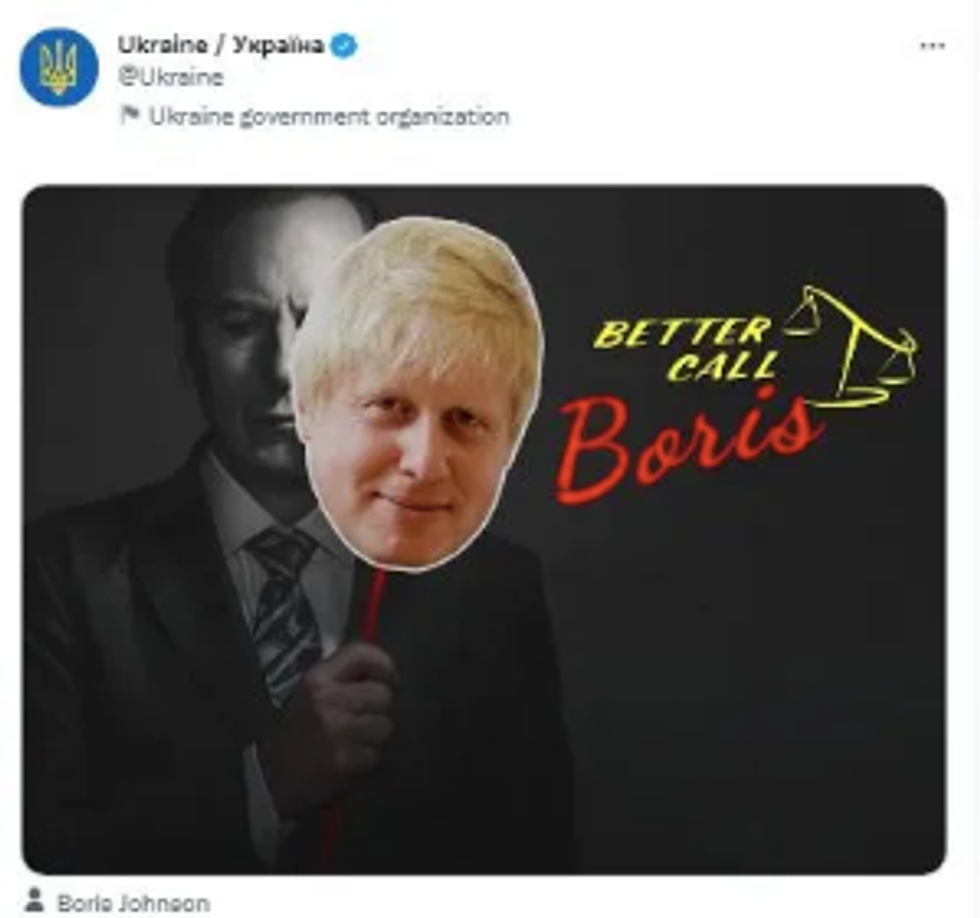Image resolution: width=980 pixels, height=918 pixels.
Task: Visit the @Ukraine handle link
Action: point(170,77)
